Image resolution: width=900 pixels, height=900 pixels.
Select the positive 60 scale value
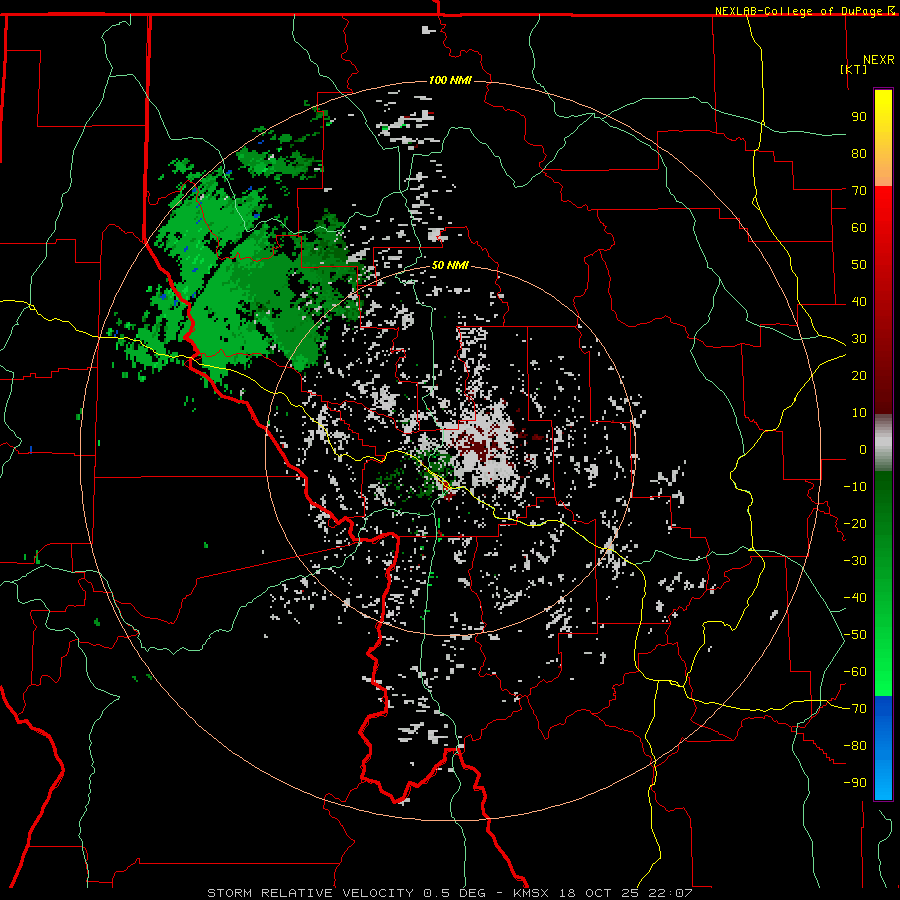(859, 227)
